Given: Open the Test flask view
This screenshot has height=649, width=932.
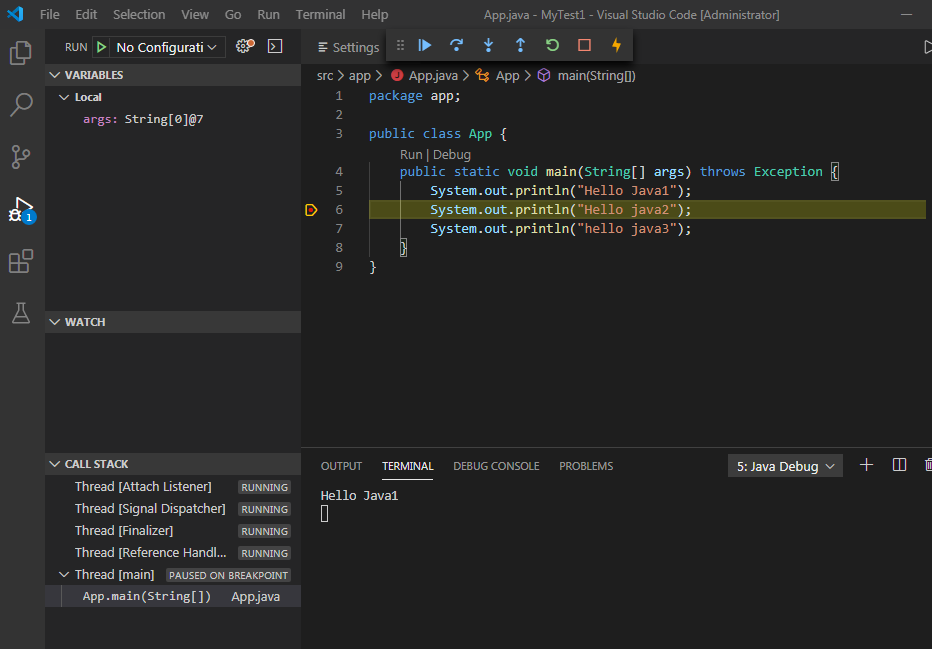Looking at the screenshot, I should pos(21,313).
